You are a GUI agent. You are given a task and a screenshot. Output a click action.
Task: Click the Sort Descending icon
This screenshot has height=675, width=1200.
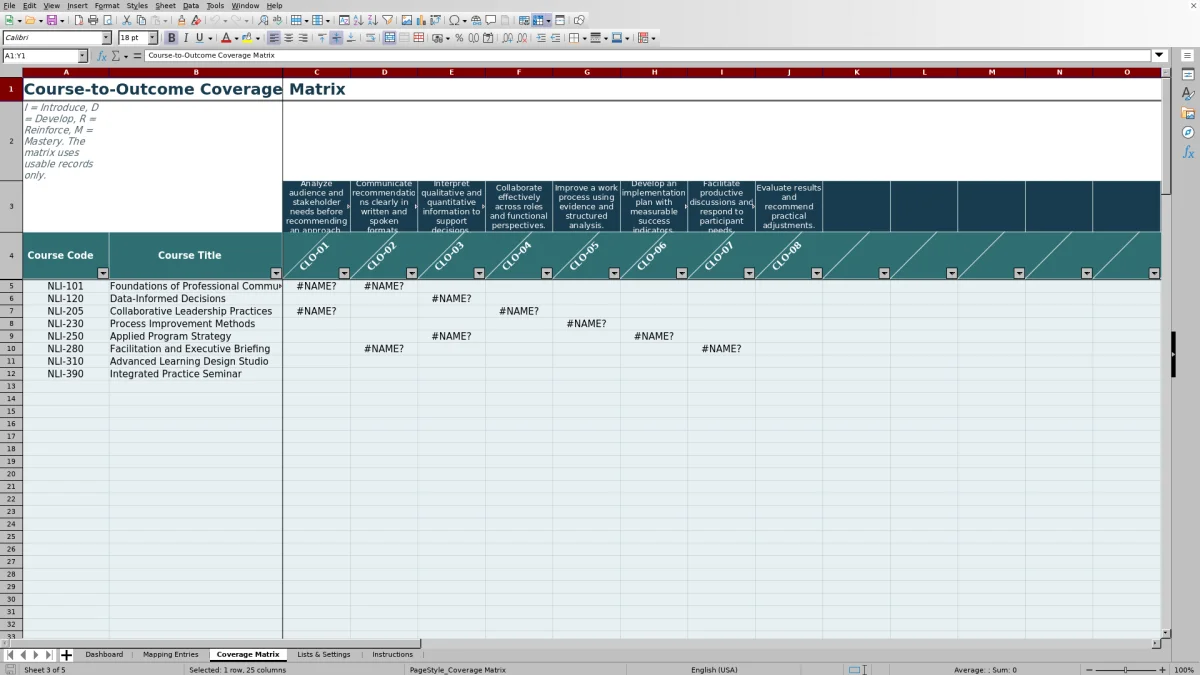(372, 20)
